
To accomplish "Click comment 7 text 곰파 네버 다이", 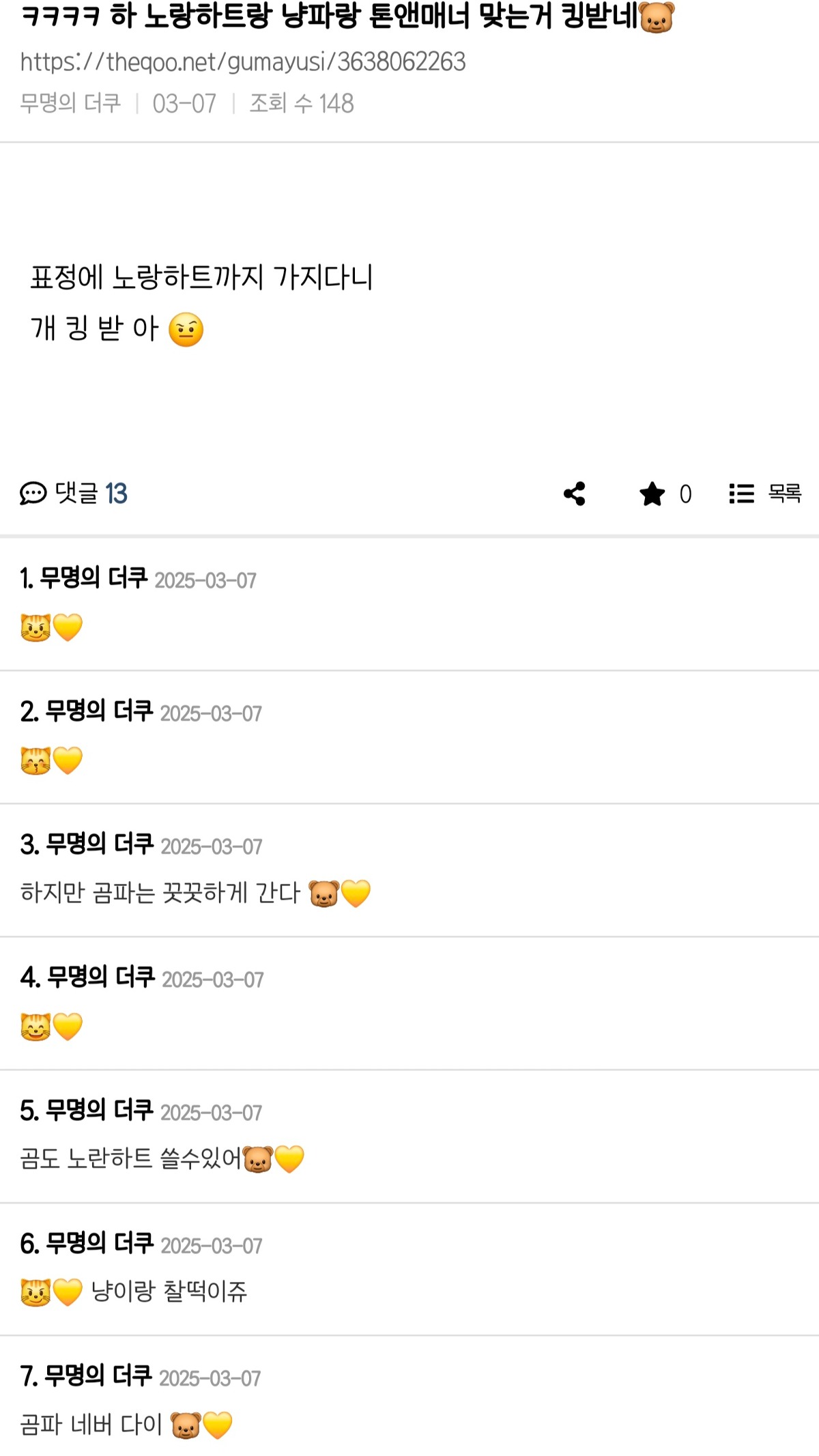I will [91, 1425].
